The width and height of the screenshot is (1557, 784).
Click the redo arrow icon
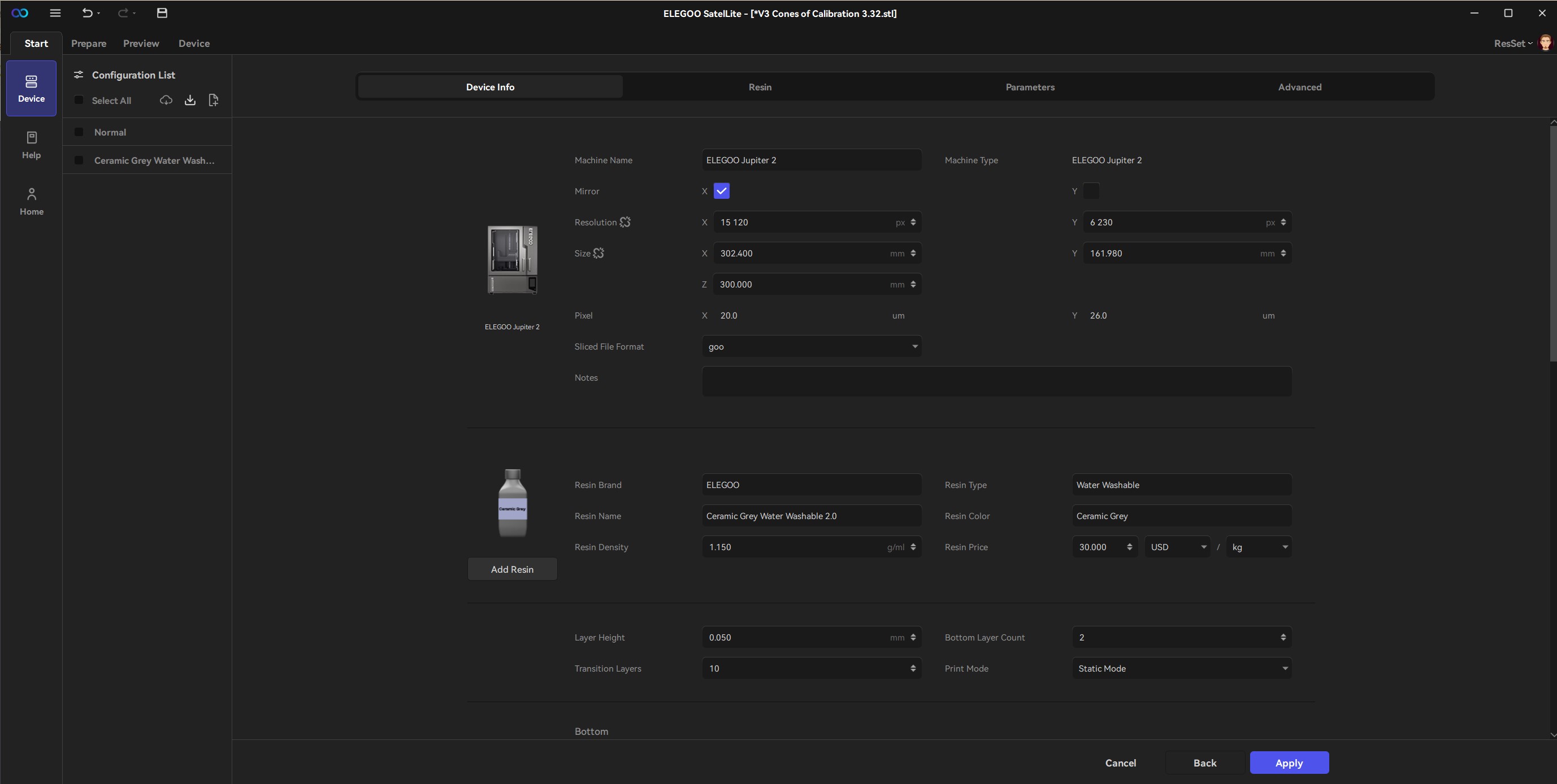(123, 12)
